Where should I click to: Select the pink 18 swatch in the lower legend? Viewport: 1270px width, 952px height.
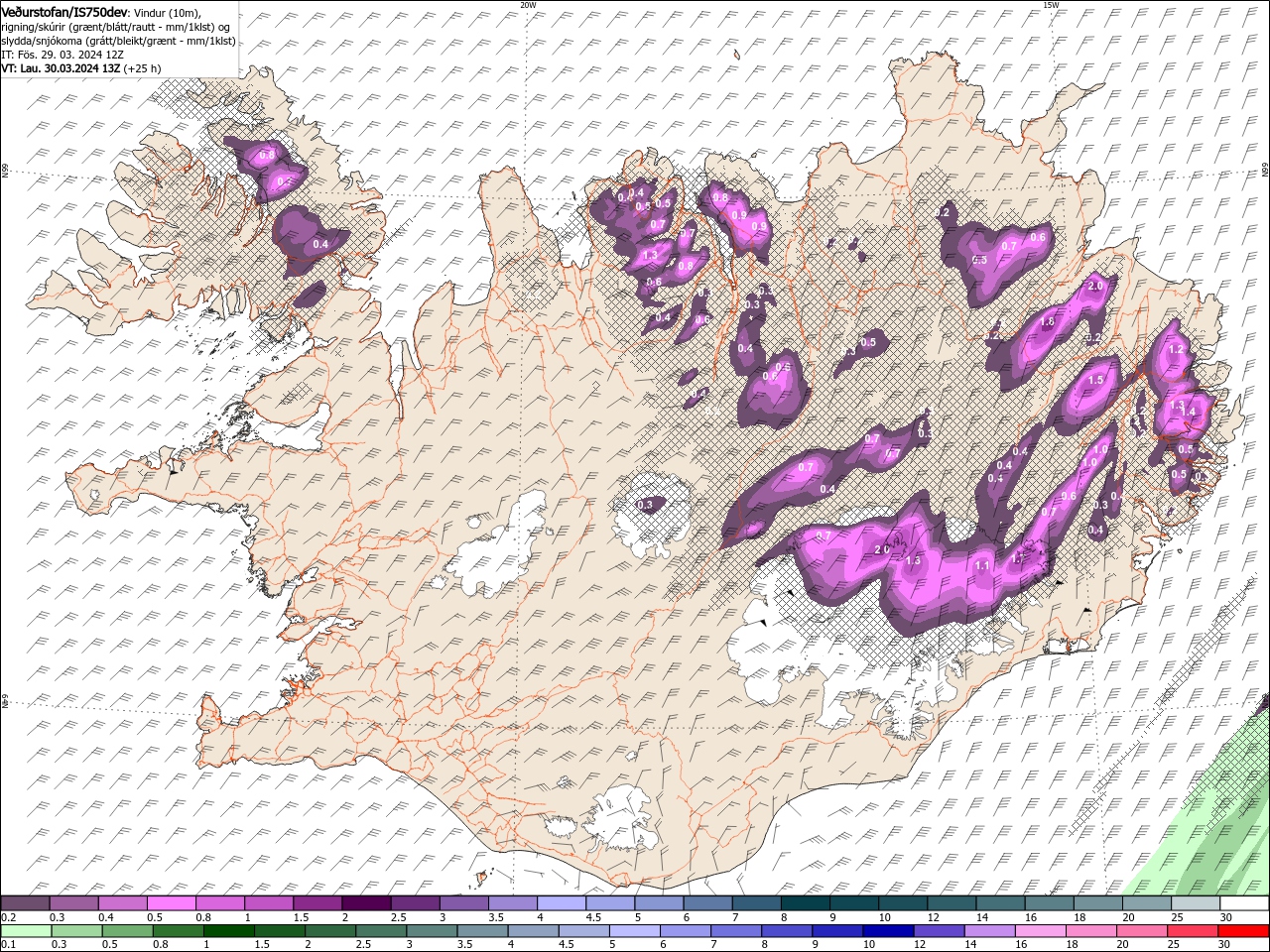[1091, 931]
